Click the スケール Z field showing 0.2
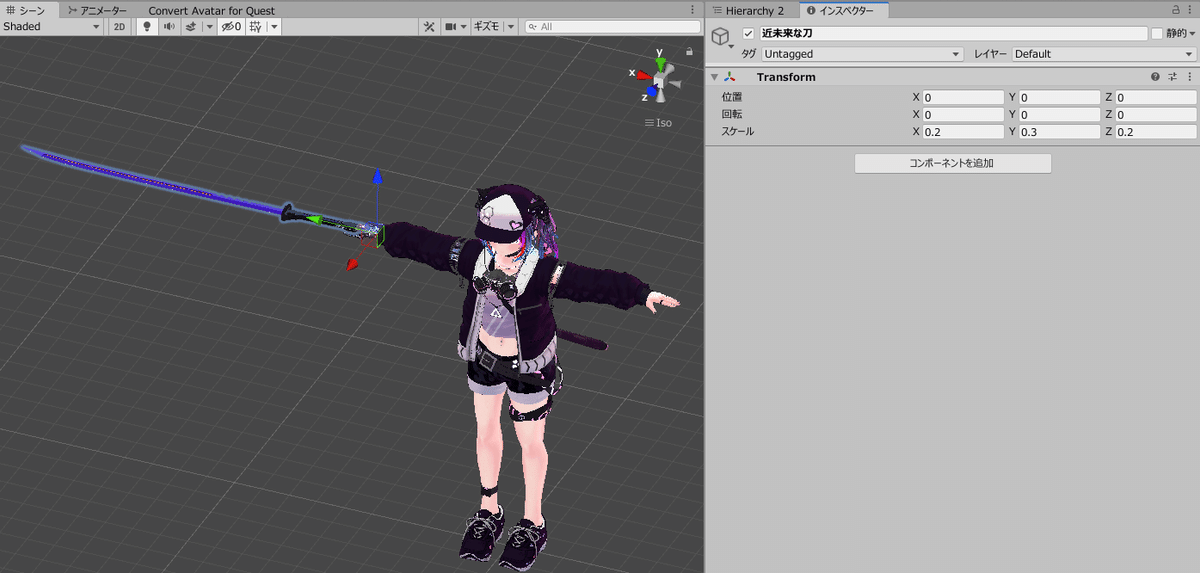 1156,132
